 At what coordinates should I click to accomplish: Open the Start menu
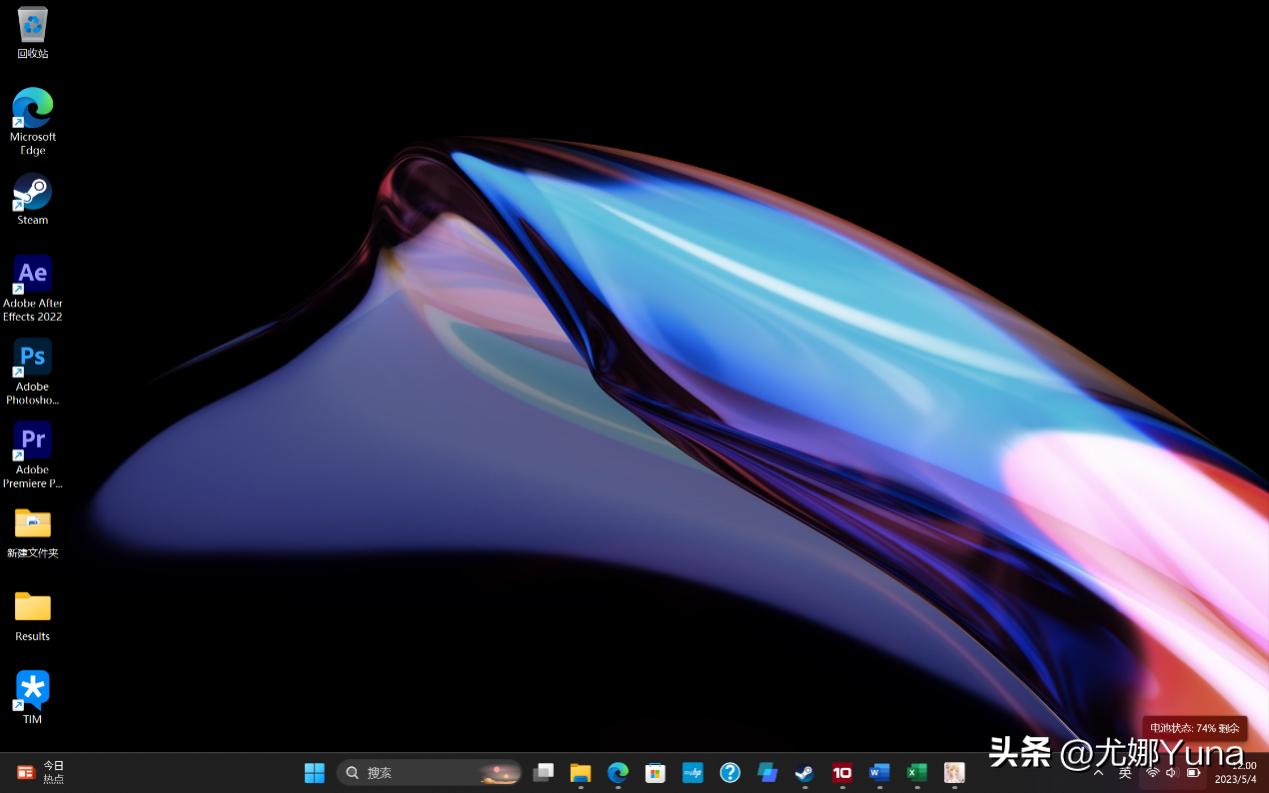coord(314,772)
